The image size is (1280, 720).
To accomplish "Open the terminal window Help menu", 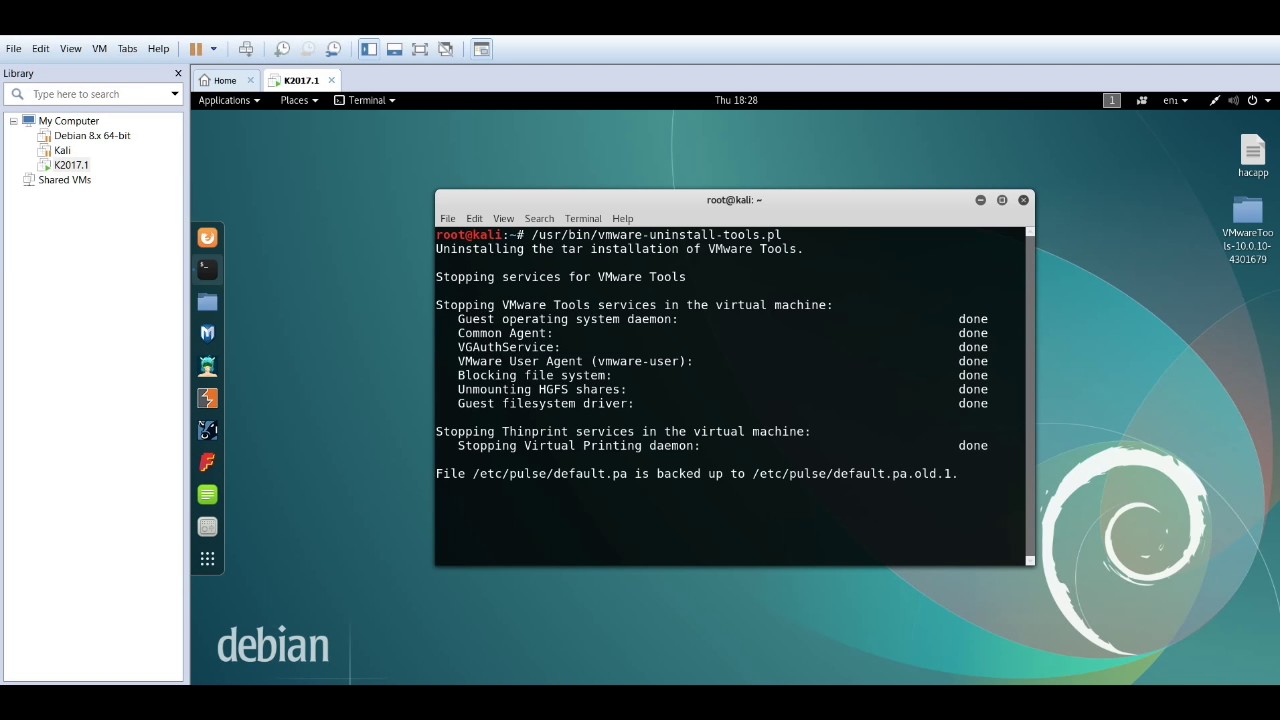I will click(x=623, y=218).
